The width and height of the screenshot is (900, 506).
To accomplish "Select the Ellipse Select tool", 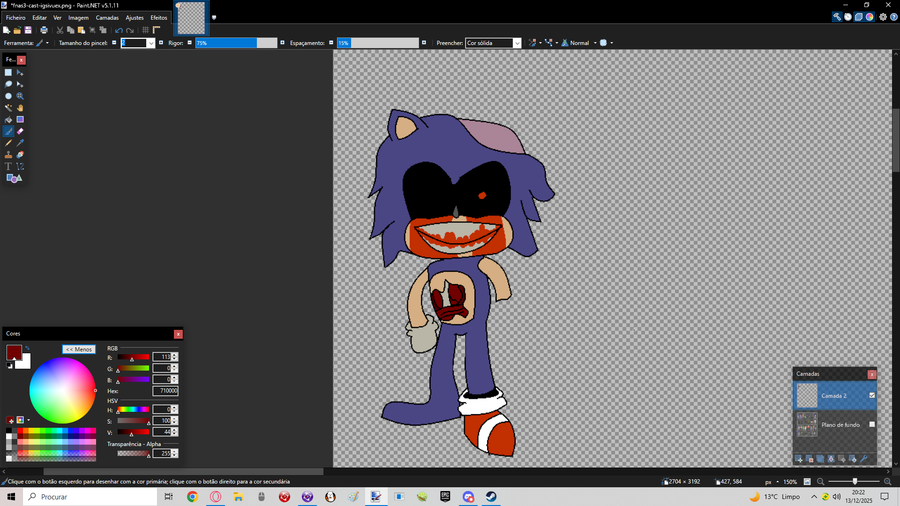I will pyautogui.click(x=8, y=96).
